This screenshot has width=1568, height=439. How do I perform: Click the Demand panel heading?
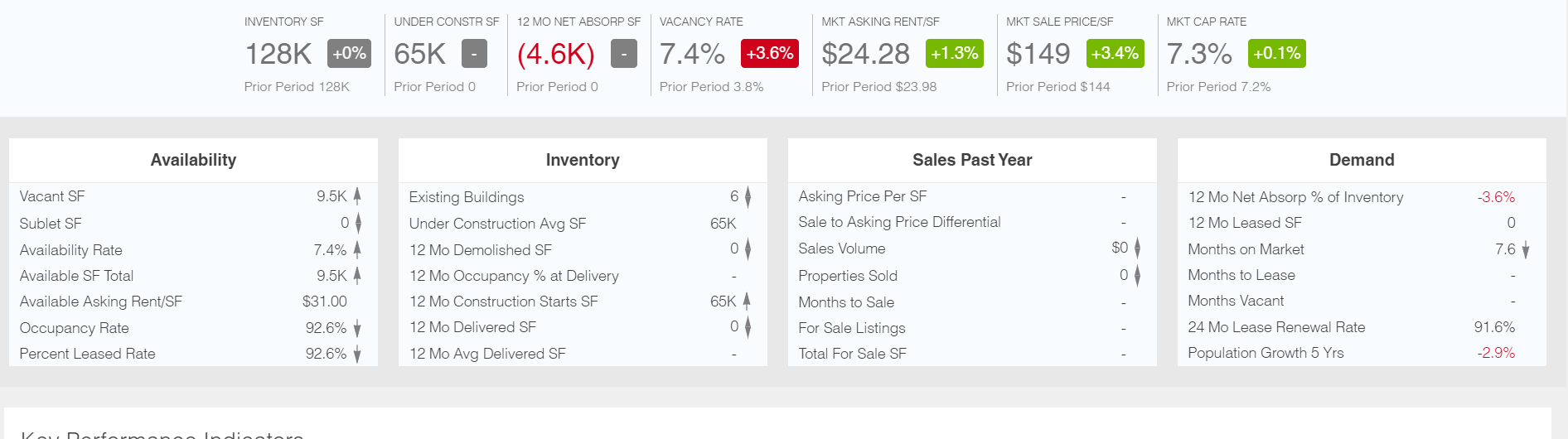(1362, 160)
